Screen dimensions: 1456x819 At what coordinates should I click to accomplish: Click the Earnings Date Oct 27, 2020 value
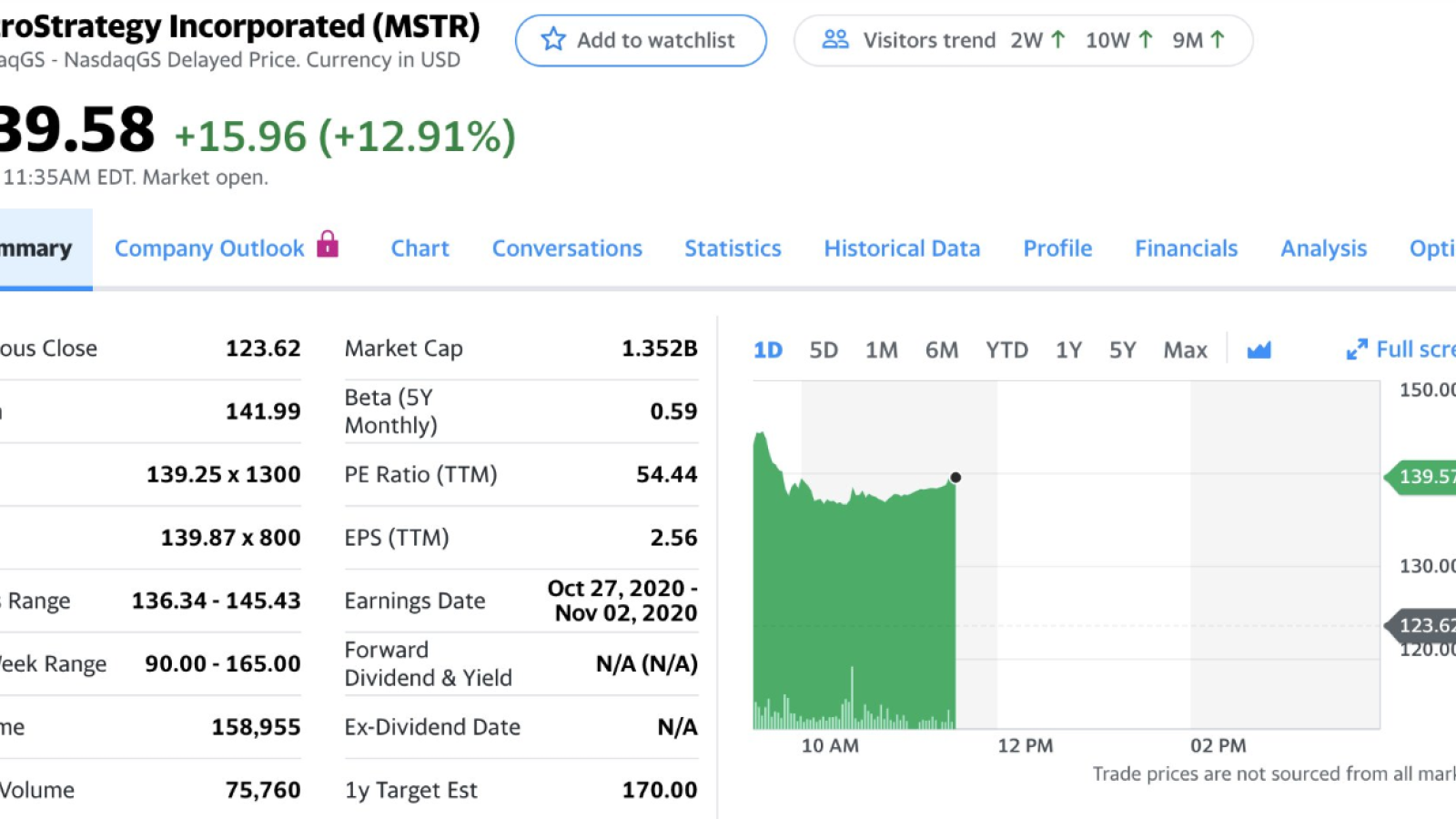pyautogui.click(x=622, y=601)
